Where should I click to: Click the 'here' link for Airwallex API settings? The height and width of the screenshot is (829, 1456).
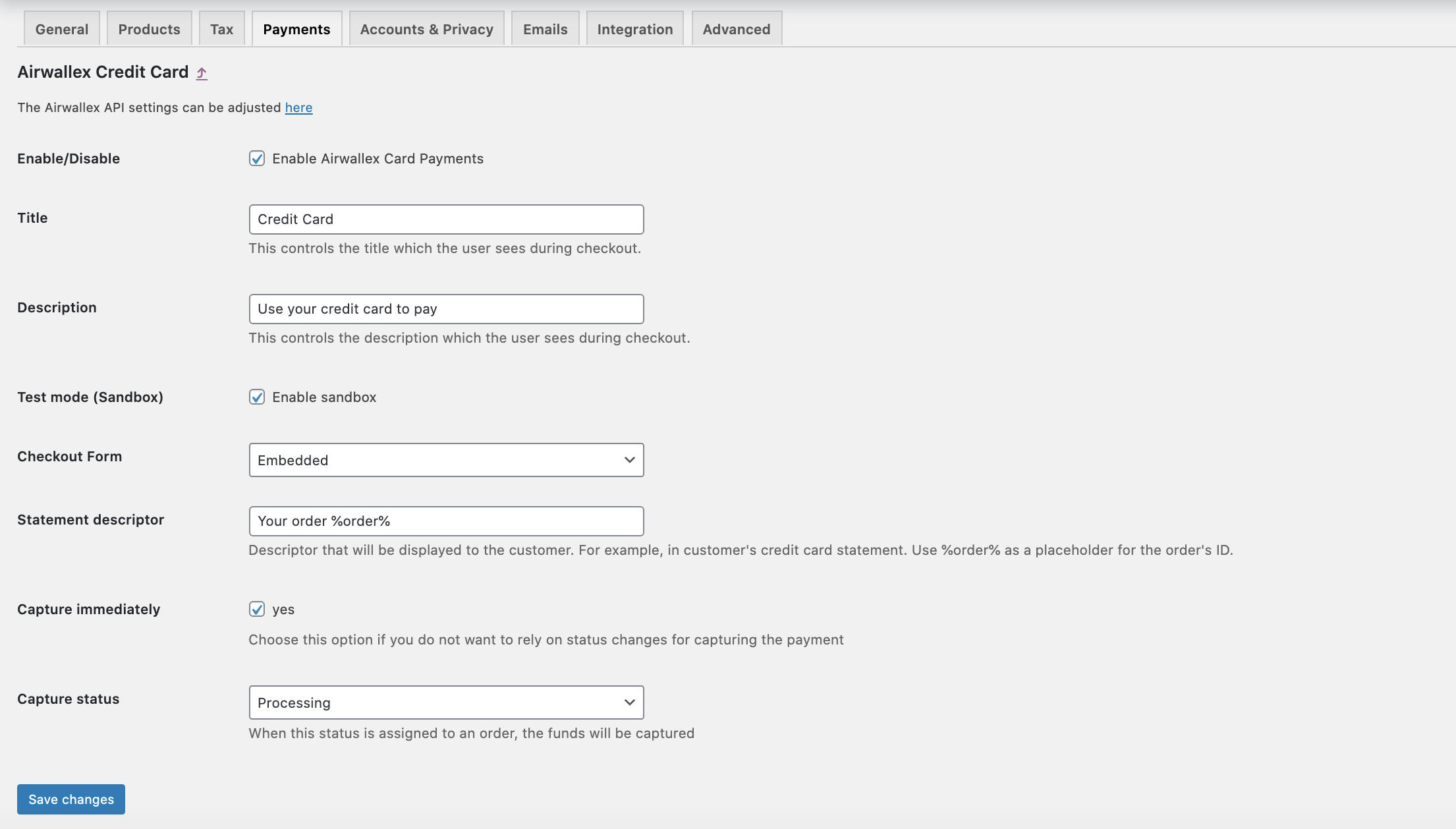298,107
